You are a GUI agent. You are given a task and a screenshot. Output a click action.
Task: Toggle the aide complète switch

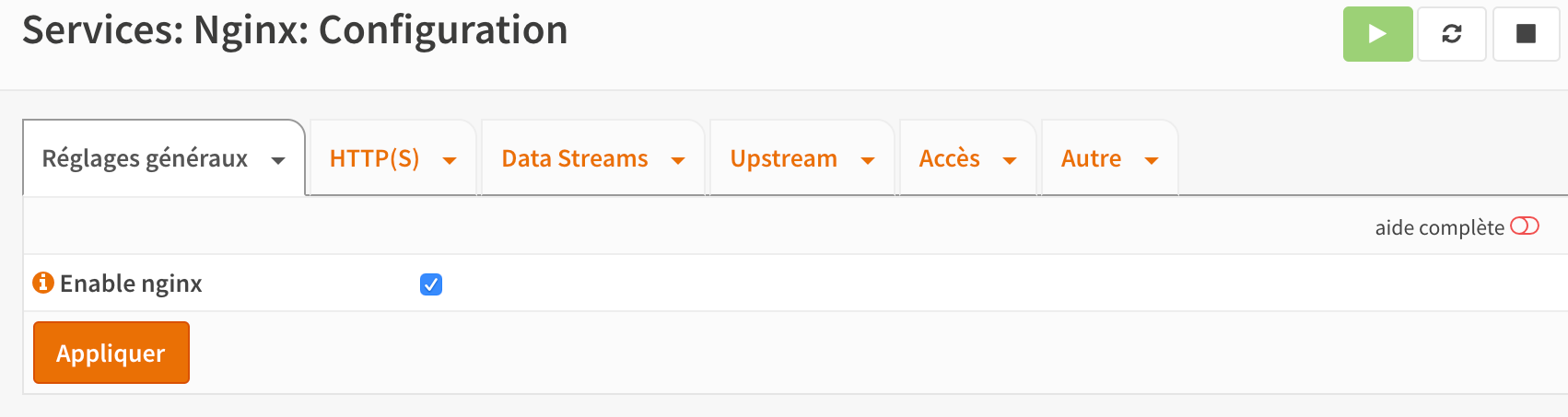1525,226
